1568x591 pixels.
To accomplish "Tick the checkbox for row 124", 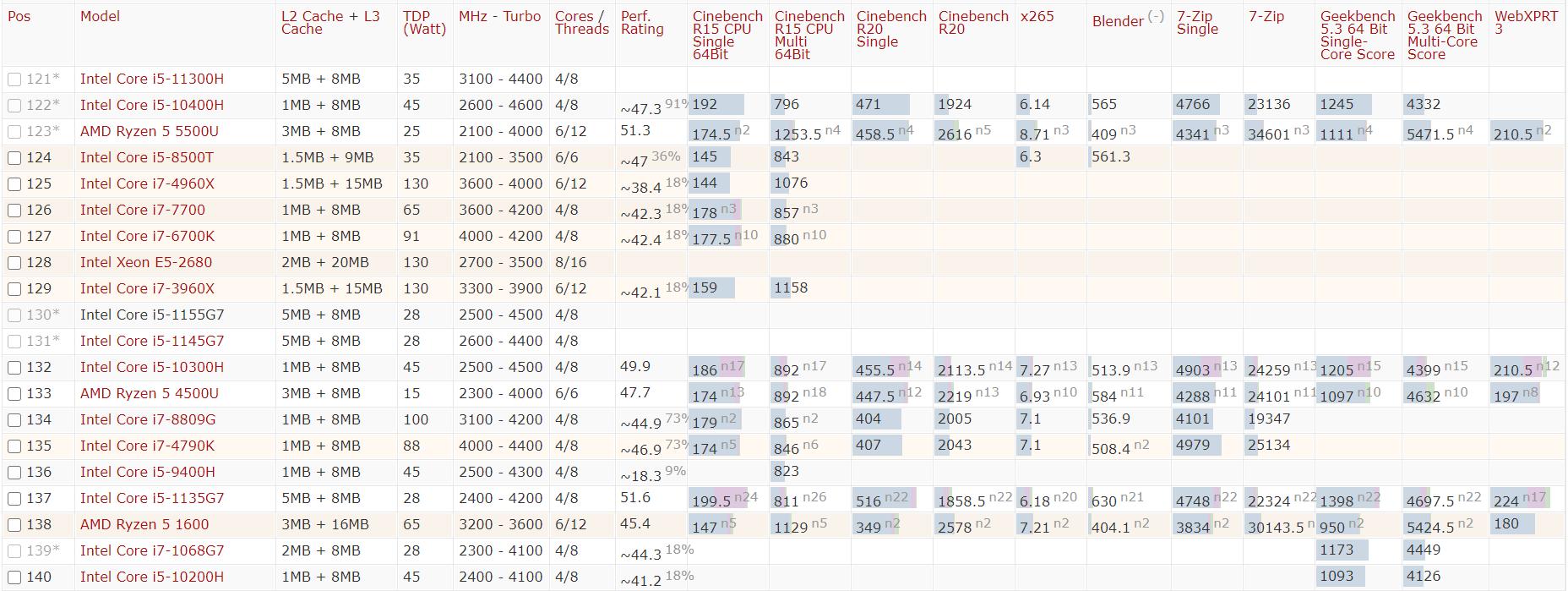I will (x=14, y=158).
